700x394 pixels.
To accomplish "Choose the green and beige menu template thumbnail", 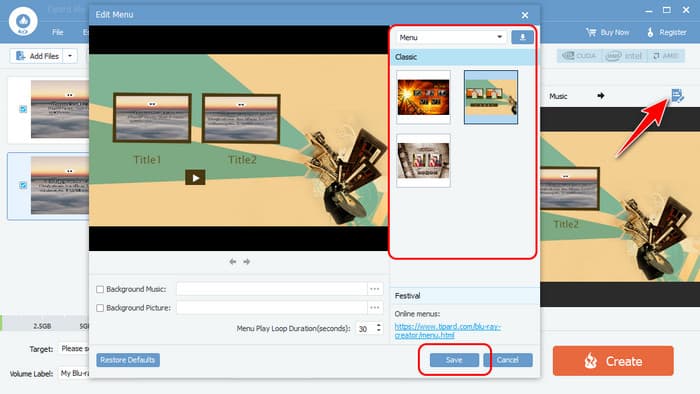I will 491,97.
